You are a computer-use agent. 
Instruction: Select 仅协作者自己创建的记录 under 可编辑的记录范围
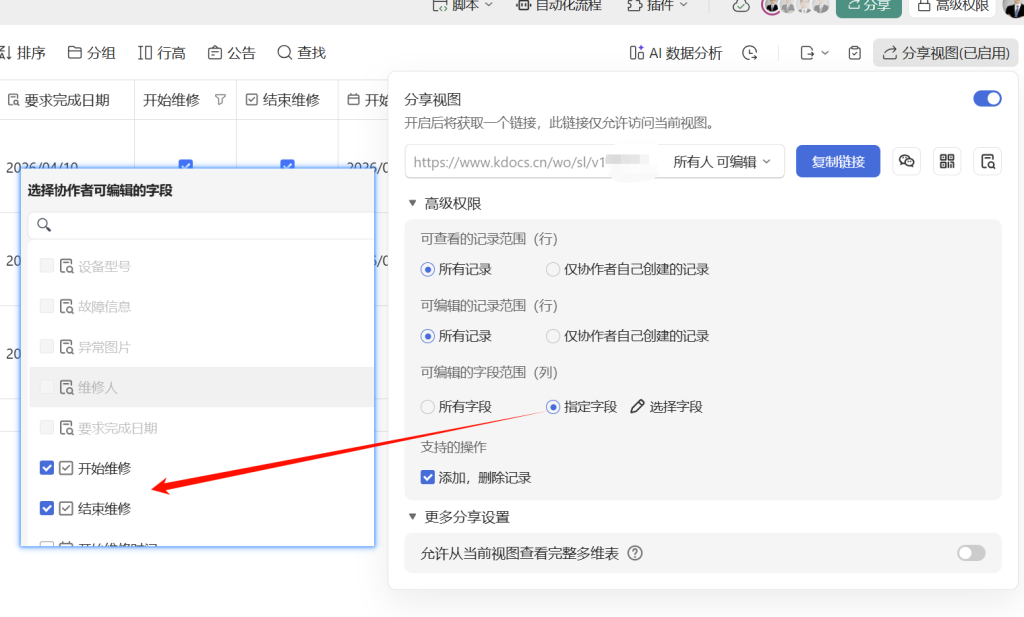pyautogui.click(x=553, y=336)
